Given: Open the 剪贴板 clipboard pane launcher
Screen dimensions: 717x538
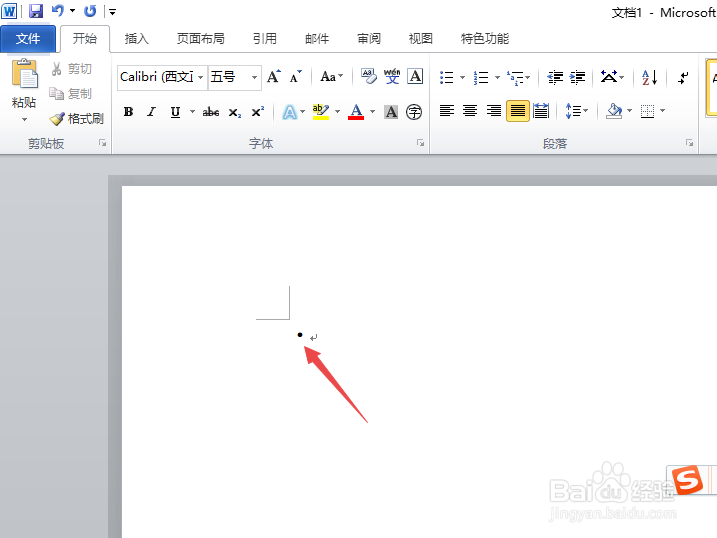Looking at the screenshot, I should click(102, 144).
